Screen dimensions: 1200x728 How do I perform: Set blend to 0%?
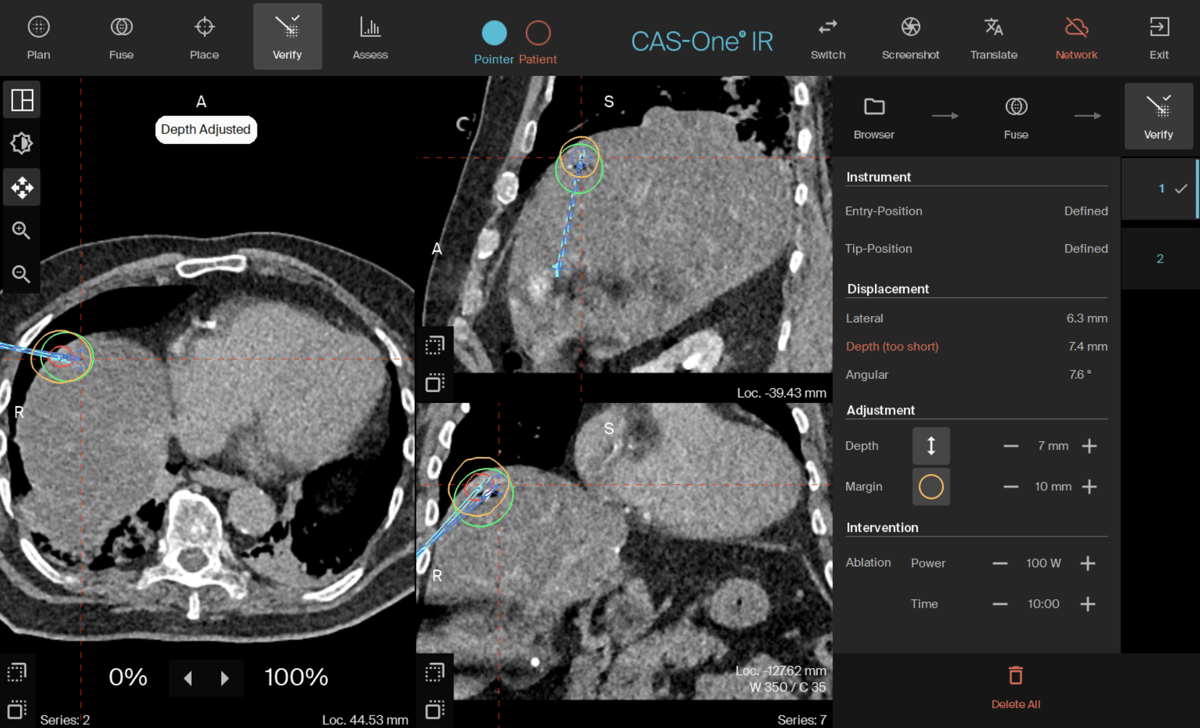[x=128, y=678]
